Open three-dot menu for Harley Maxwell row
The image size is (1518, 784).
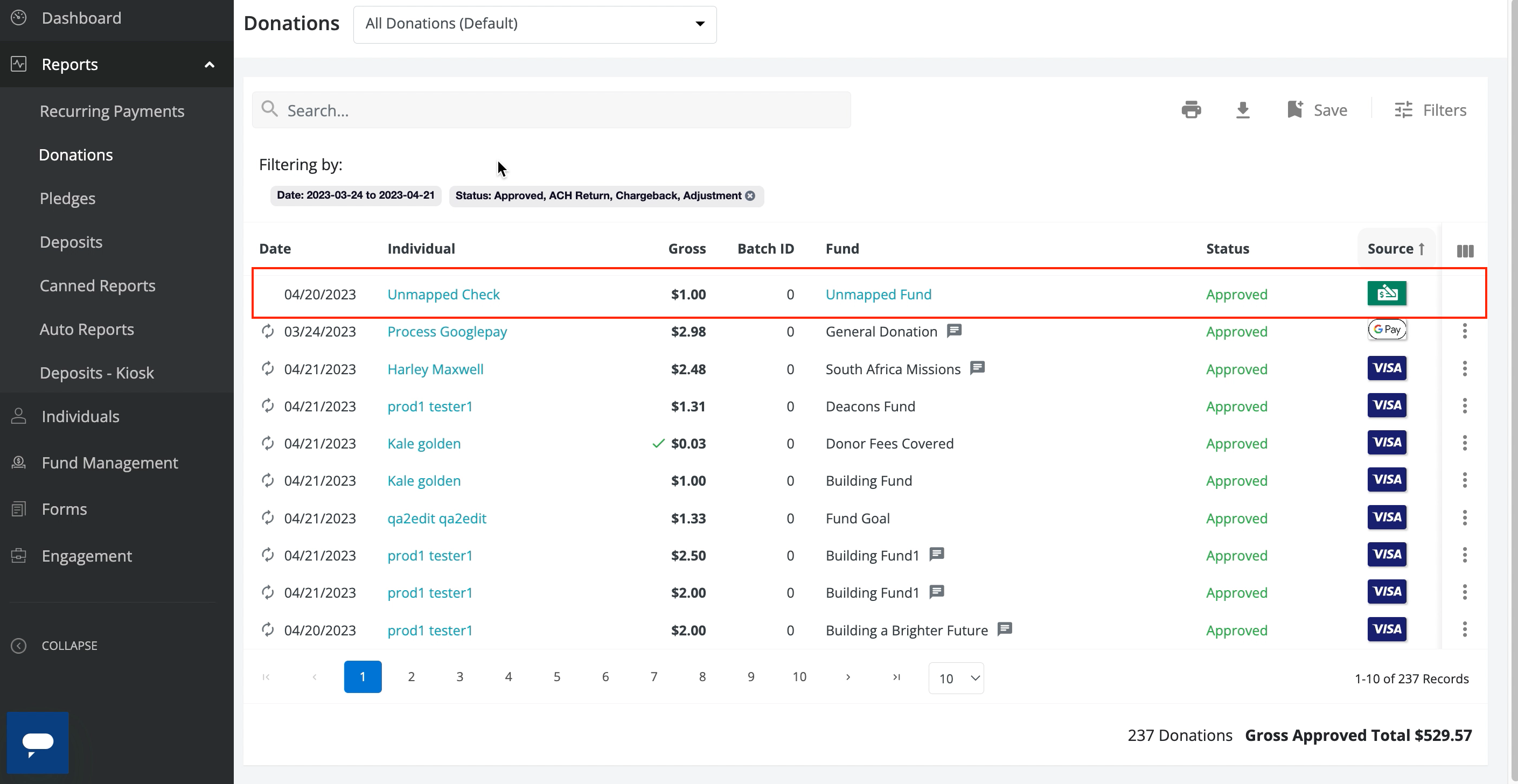click(1464, 369)
